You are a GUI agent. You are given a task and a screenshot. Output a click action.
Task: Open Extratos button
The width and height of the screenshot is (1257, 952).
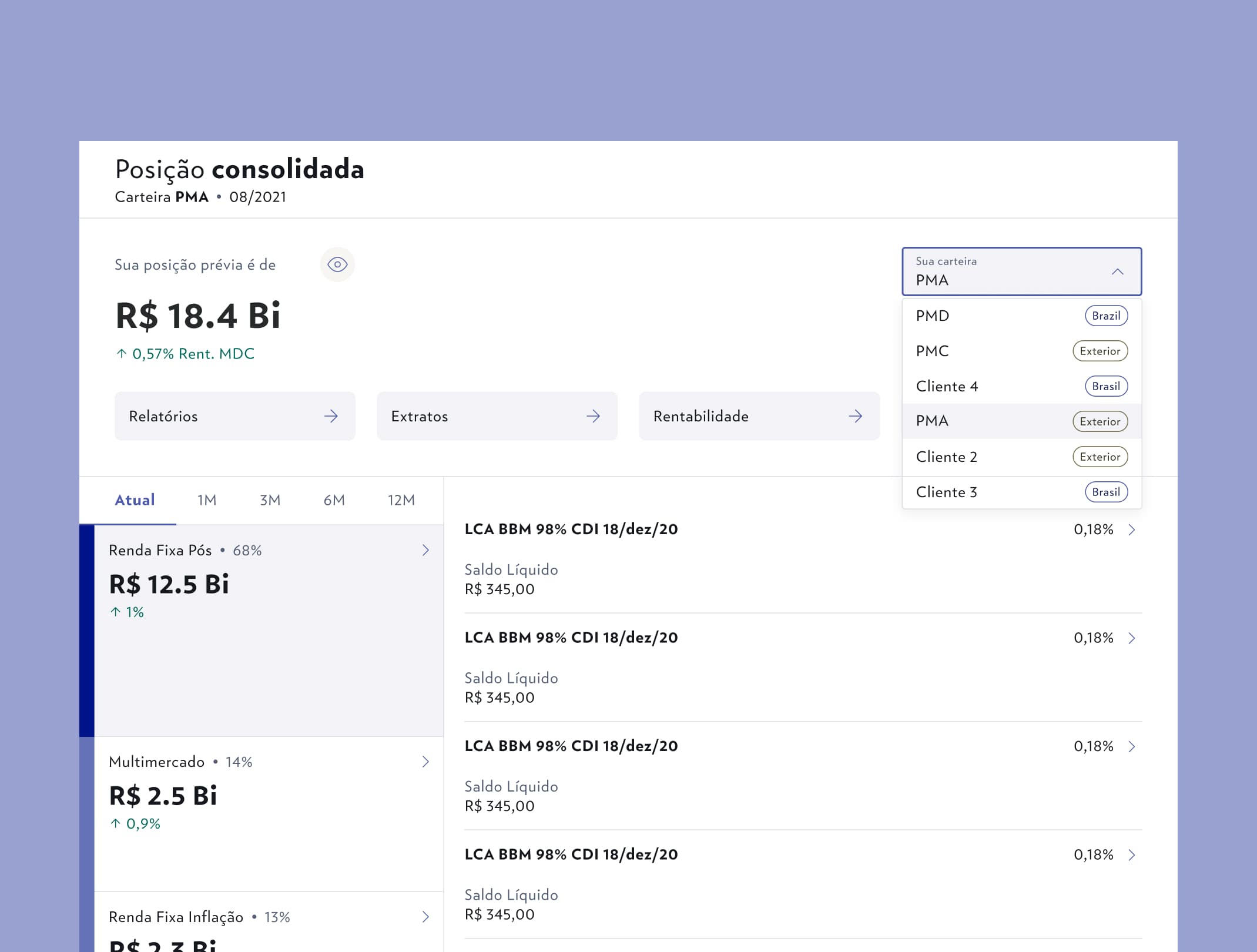click(x=497, y=416)
